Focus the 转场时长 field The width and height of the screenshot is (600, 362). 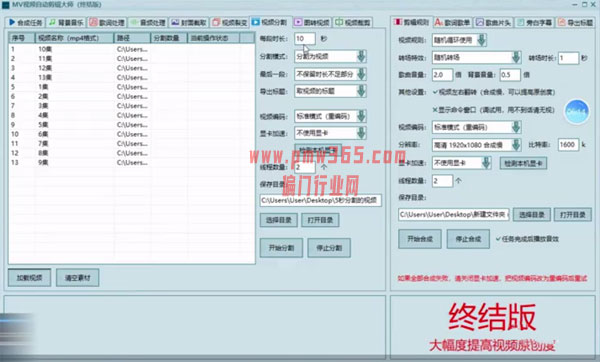pos(568,58)
